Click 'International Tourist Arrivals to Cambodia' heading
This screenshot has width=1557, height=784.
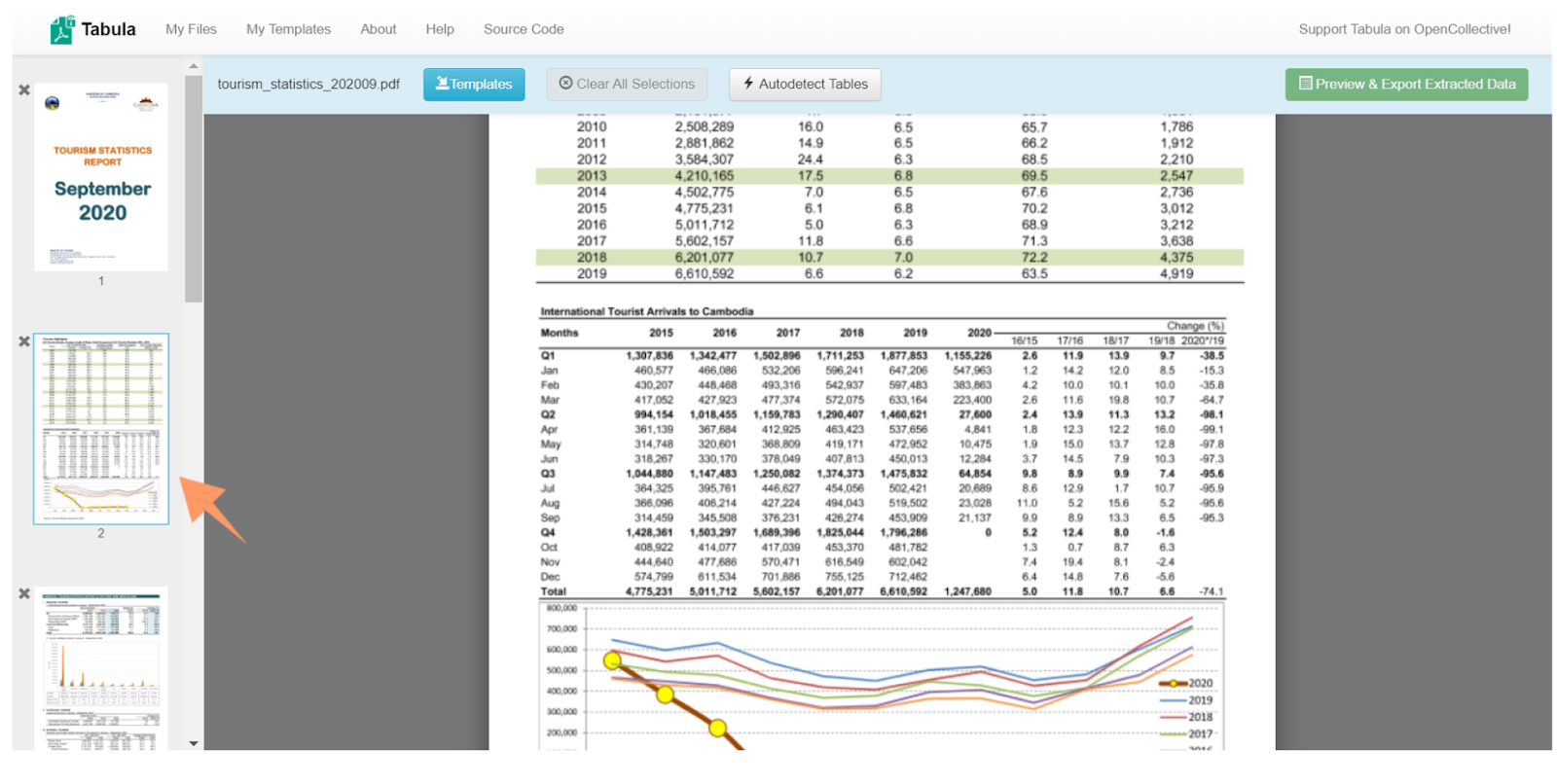click(646, 311)
